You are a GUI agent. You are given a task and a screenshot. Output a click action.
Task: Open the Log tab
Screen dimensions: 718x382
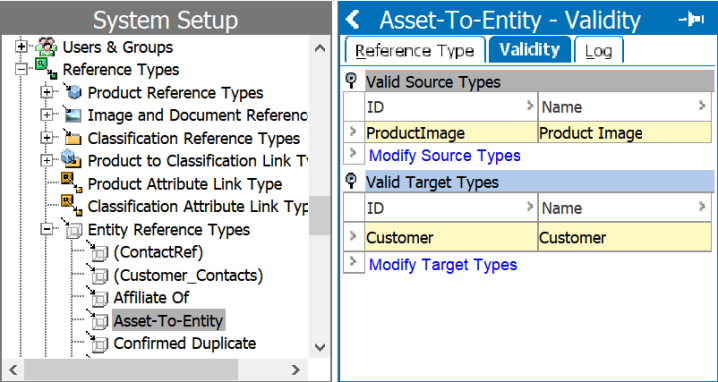click(598, 50)
